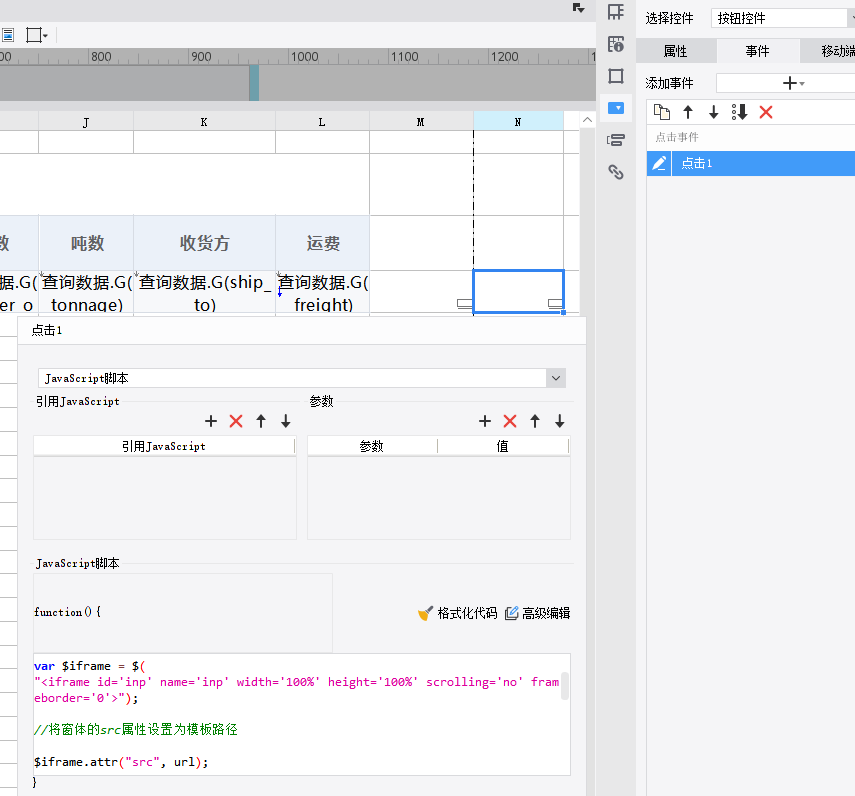This screenshot has height=796, width=855.
Task: Click the panel dock icon above the ruler
Action: tap(579, 8)
